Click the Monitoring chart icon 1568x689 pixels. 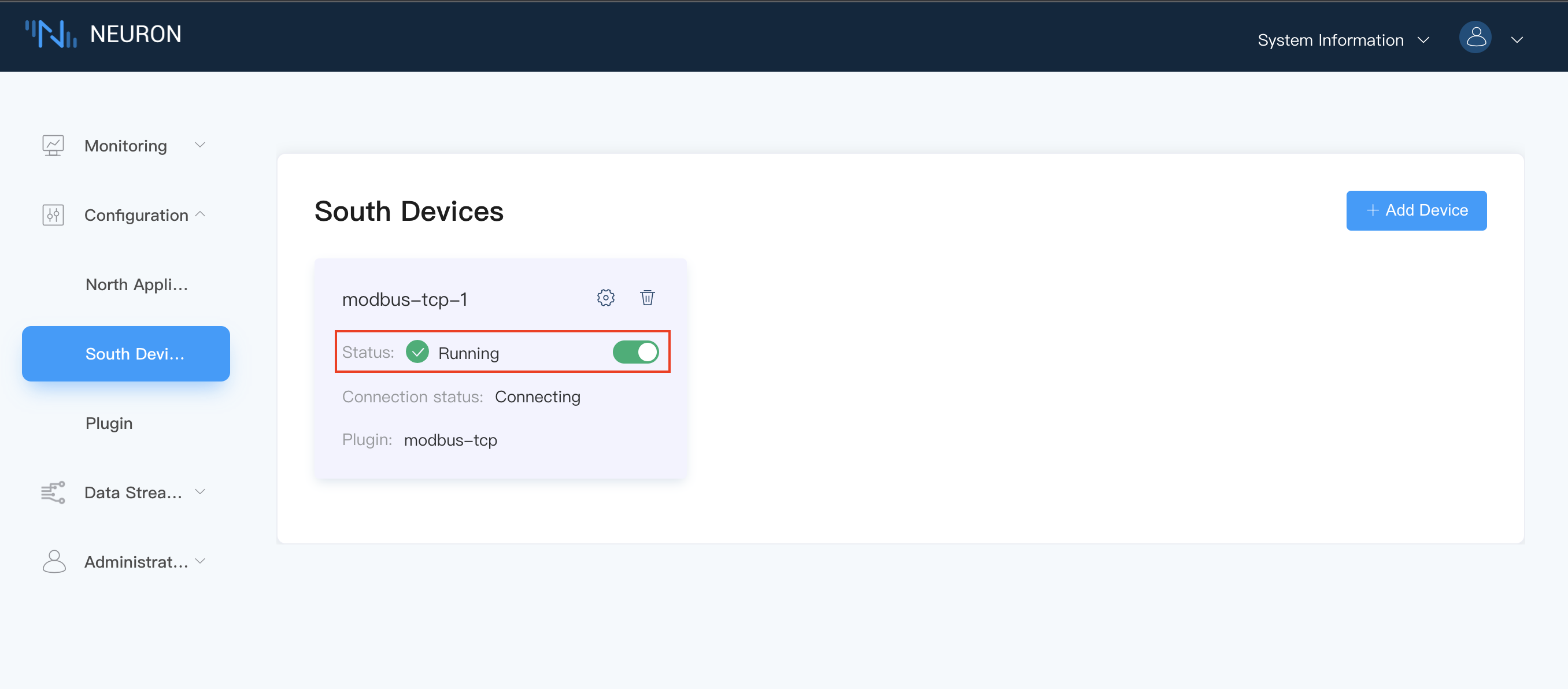click(x=53, y=146)
